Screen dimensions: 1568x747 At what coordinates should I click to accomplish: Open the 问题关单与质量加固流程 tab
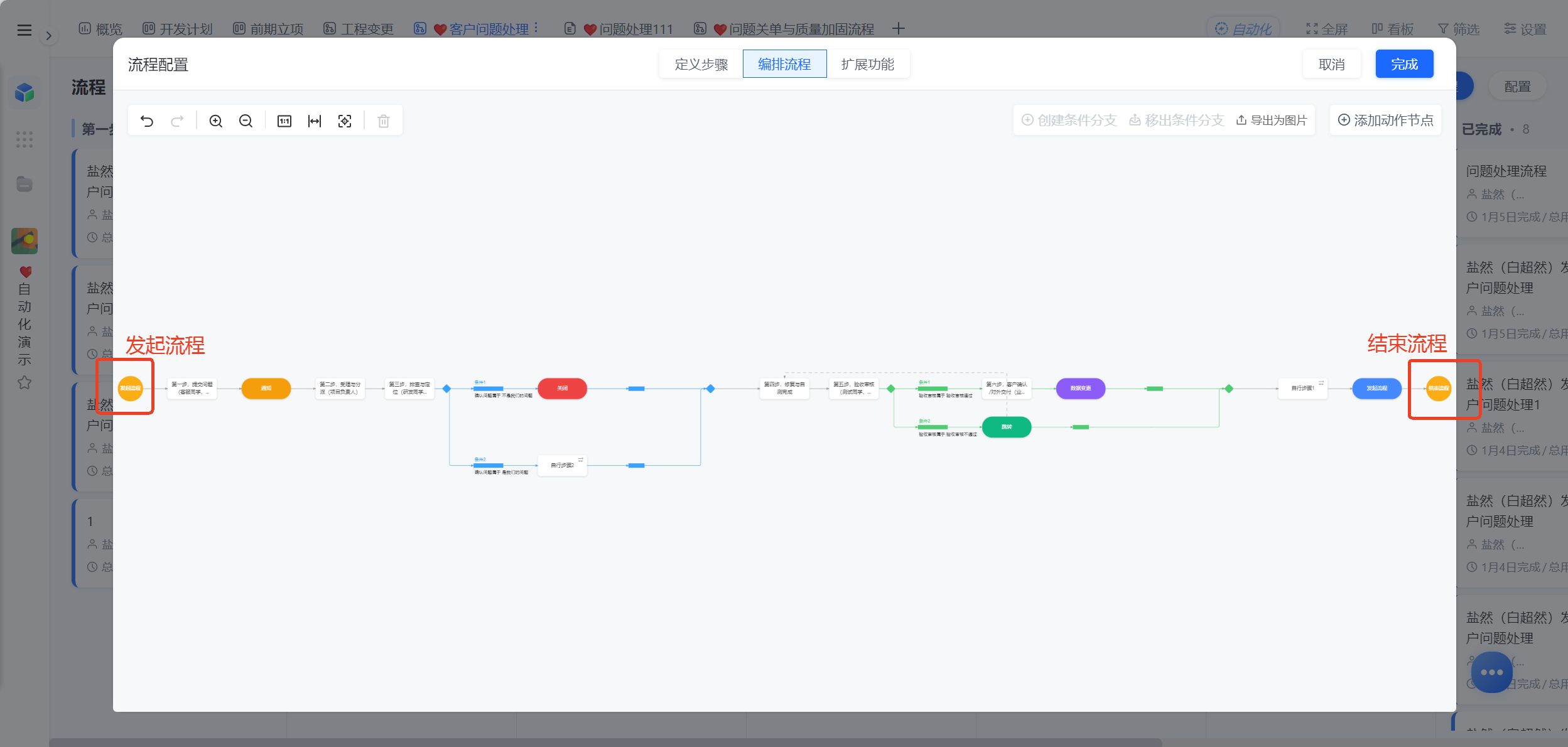click(x=784, y=29)
